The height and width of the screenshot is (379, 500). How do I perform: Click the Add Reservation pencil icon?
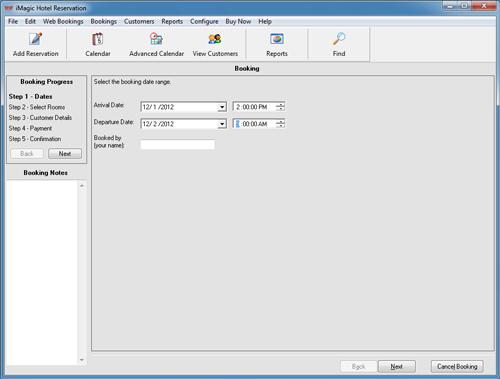click(36, 39)
